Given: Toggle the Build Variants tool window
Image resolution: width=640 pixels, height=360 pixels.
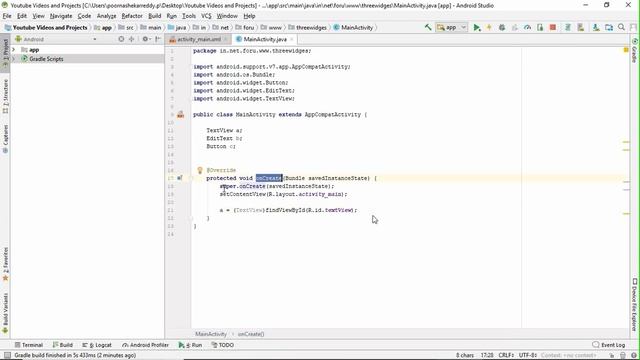Looking at the screenshot, I should 5,314.
